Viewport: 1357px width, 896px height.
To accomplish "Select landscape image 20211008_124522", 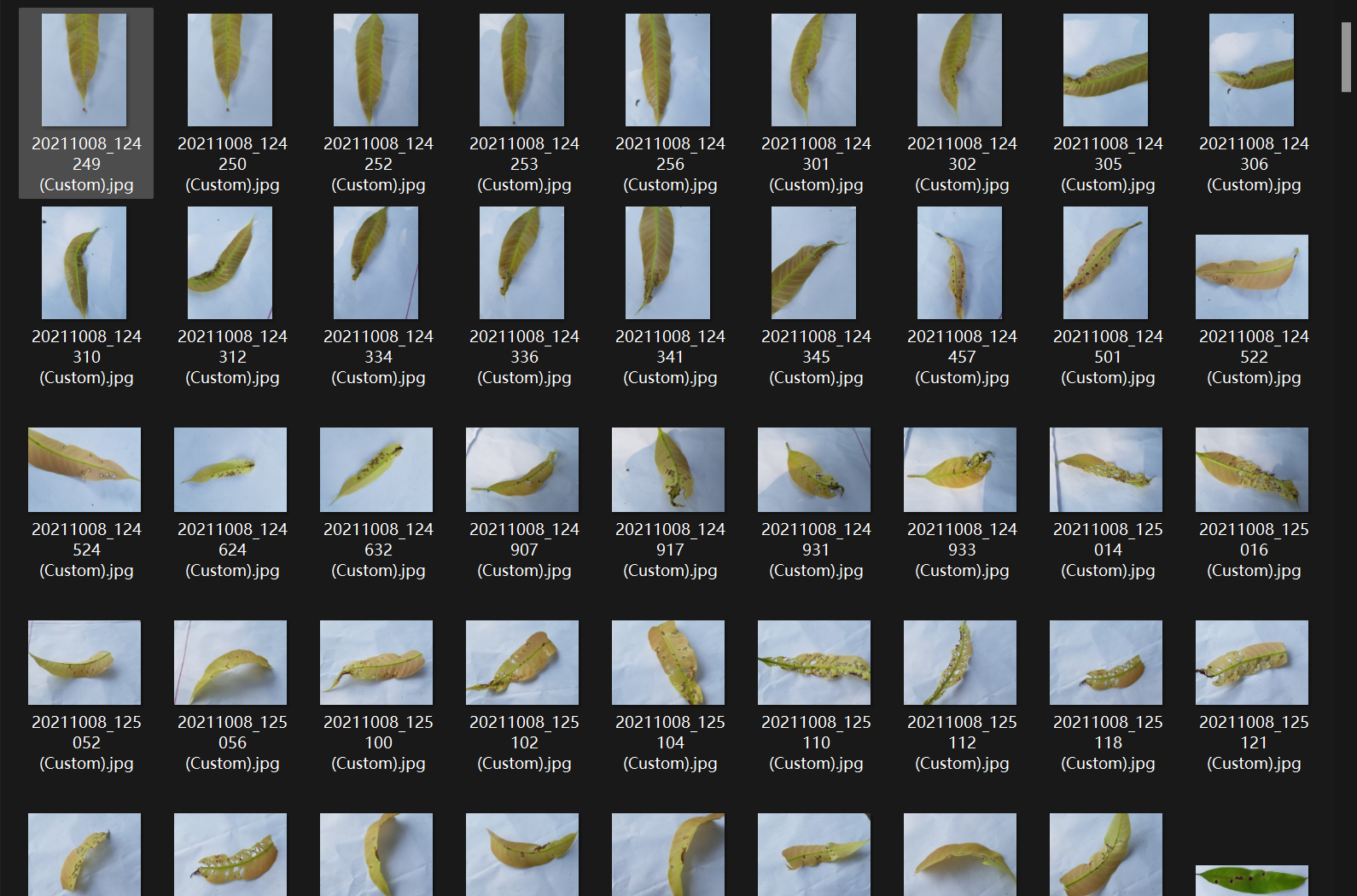I will pyautogui.click(x=1252, y=276).
